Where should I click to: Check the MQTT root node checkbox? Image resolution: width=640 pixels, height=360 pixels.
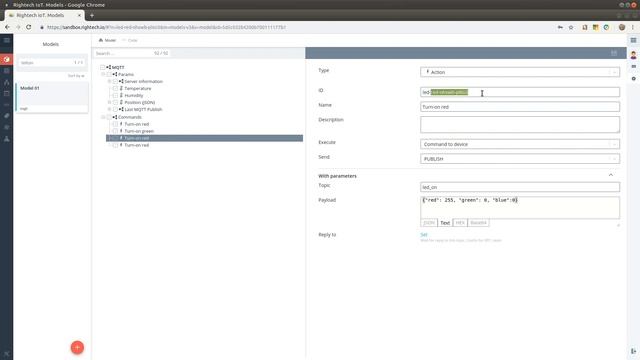click(102, 67)
